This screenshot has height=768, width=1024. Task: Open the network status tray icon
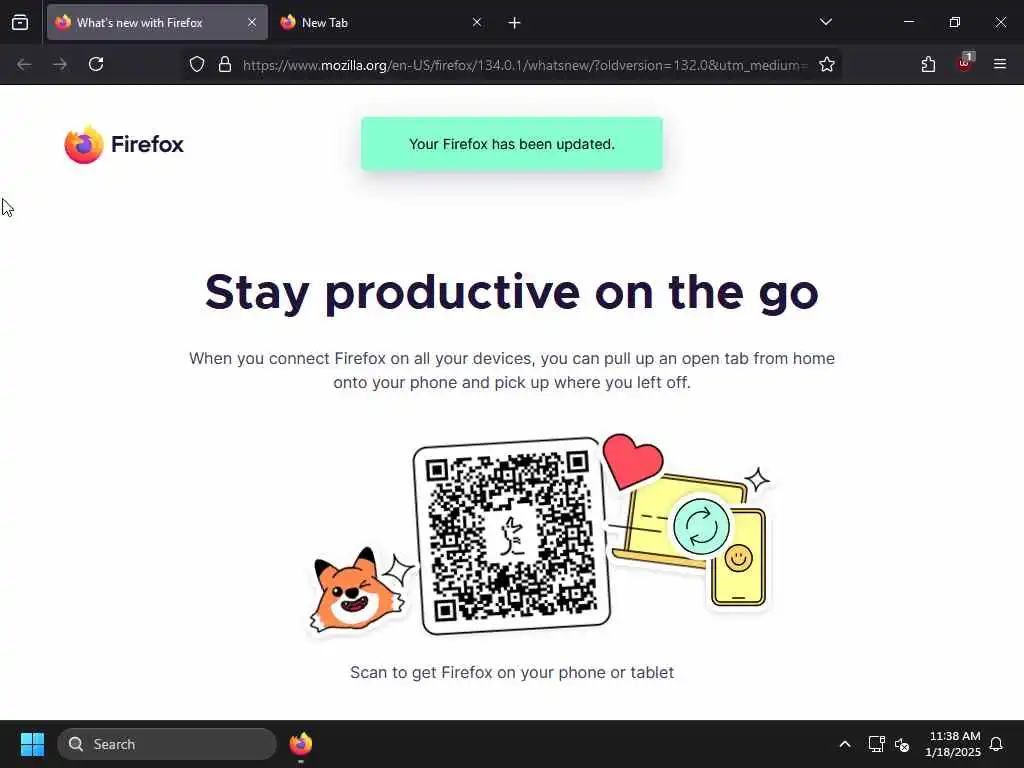click(876, 744)
